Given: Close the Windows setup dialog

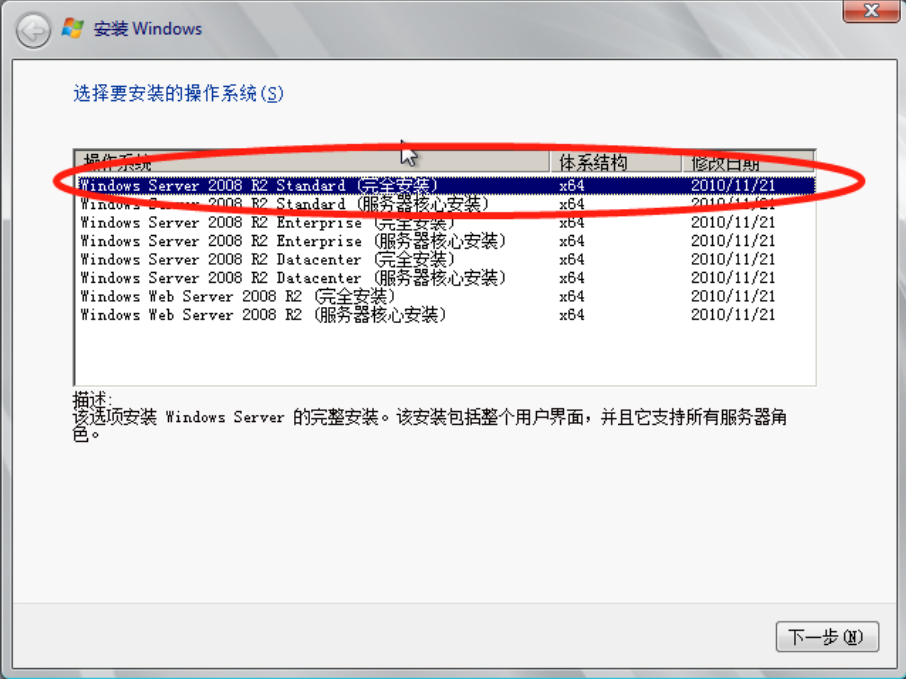Looking at the screenshot, I should pyautogui.click(x=871, y=10).
